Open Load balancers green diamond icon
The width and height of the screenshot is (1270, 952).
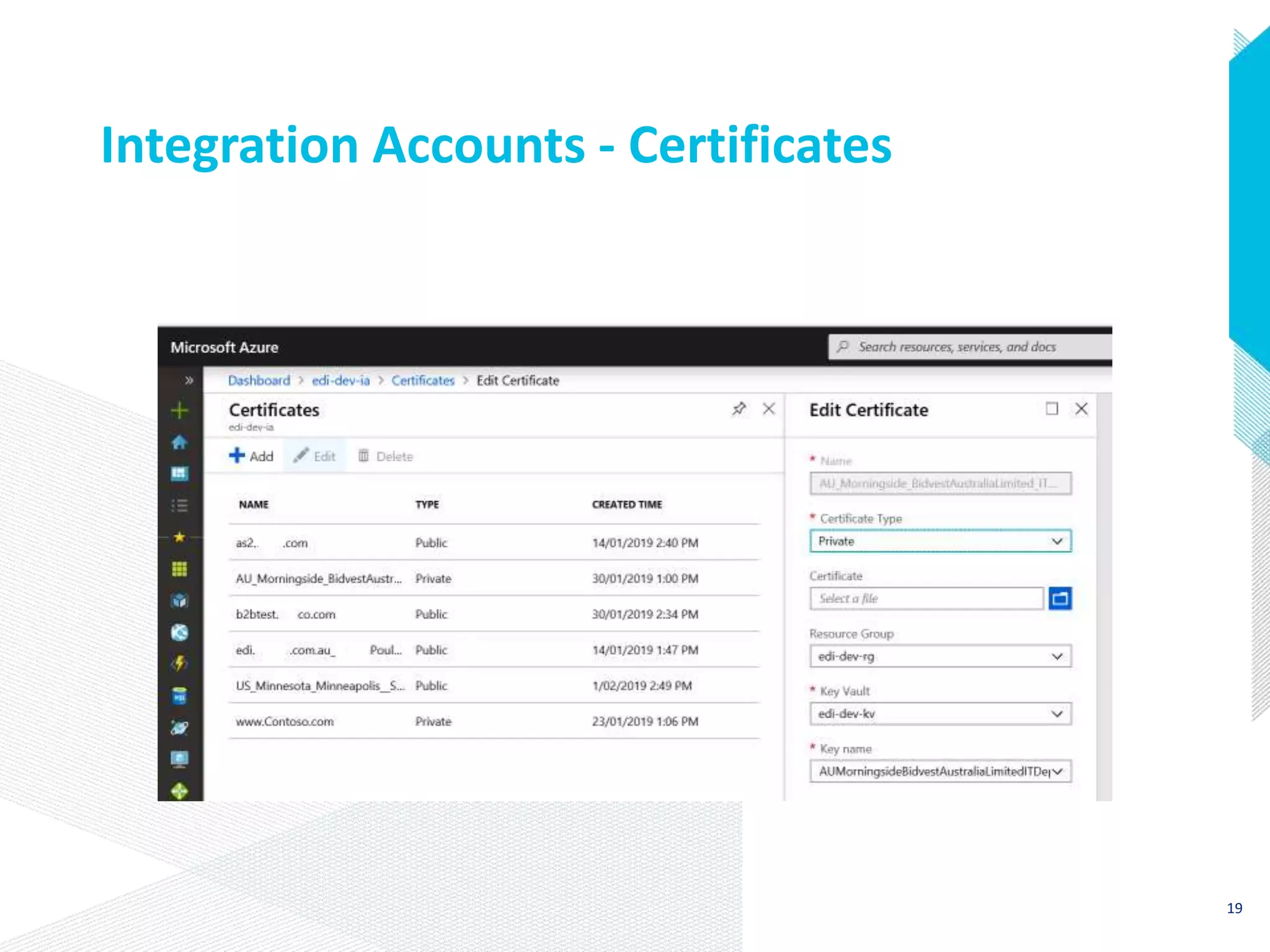tap(179, 791)
